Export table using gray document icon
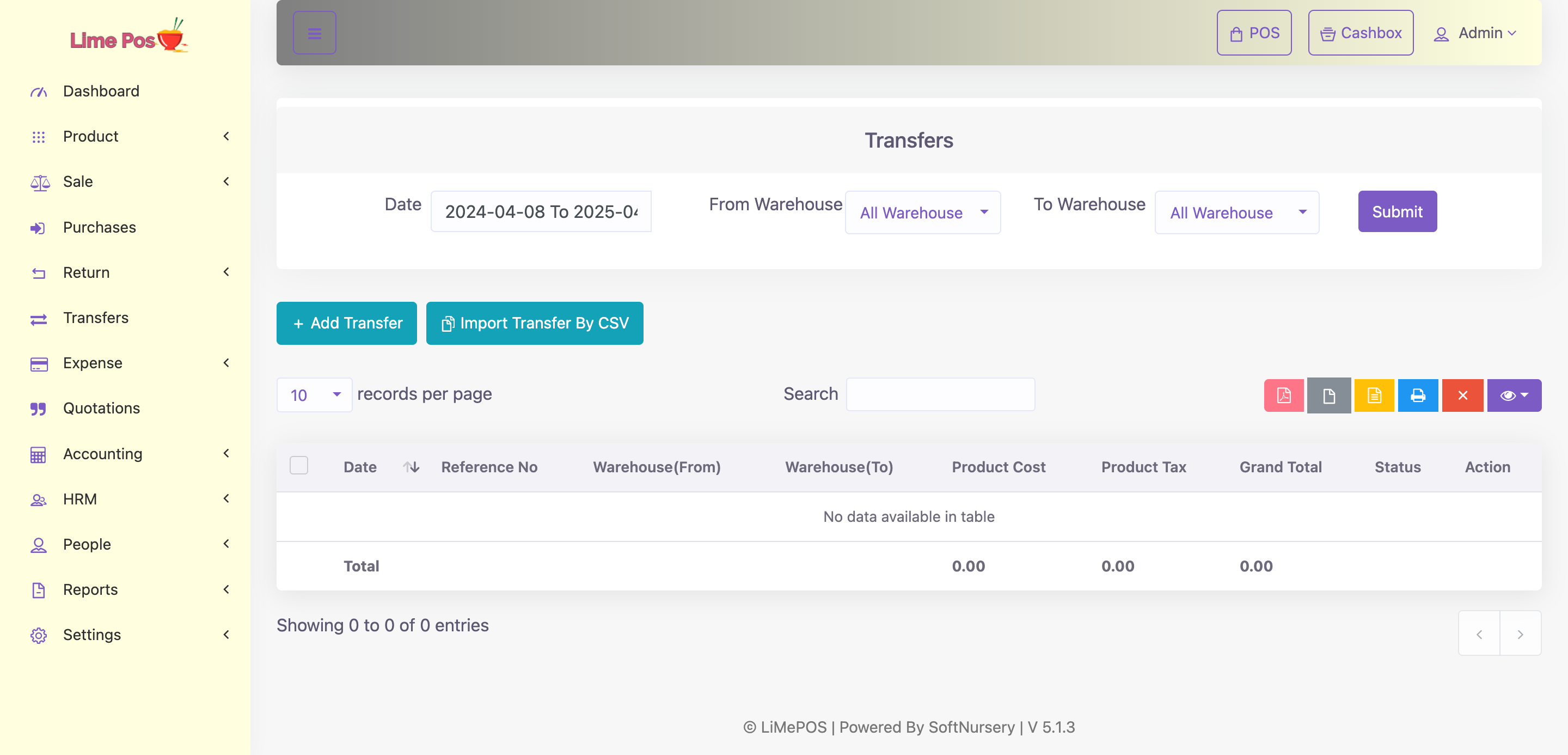The image size is (1568, 755). [1328, 395]
